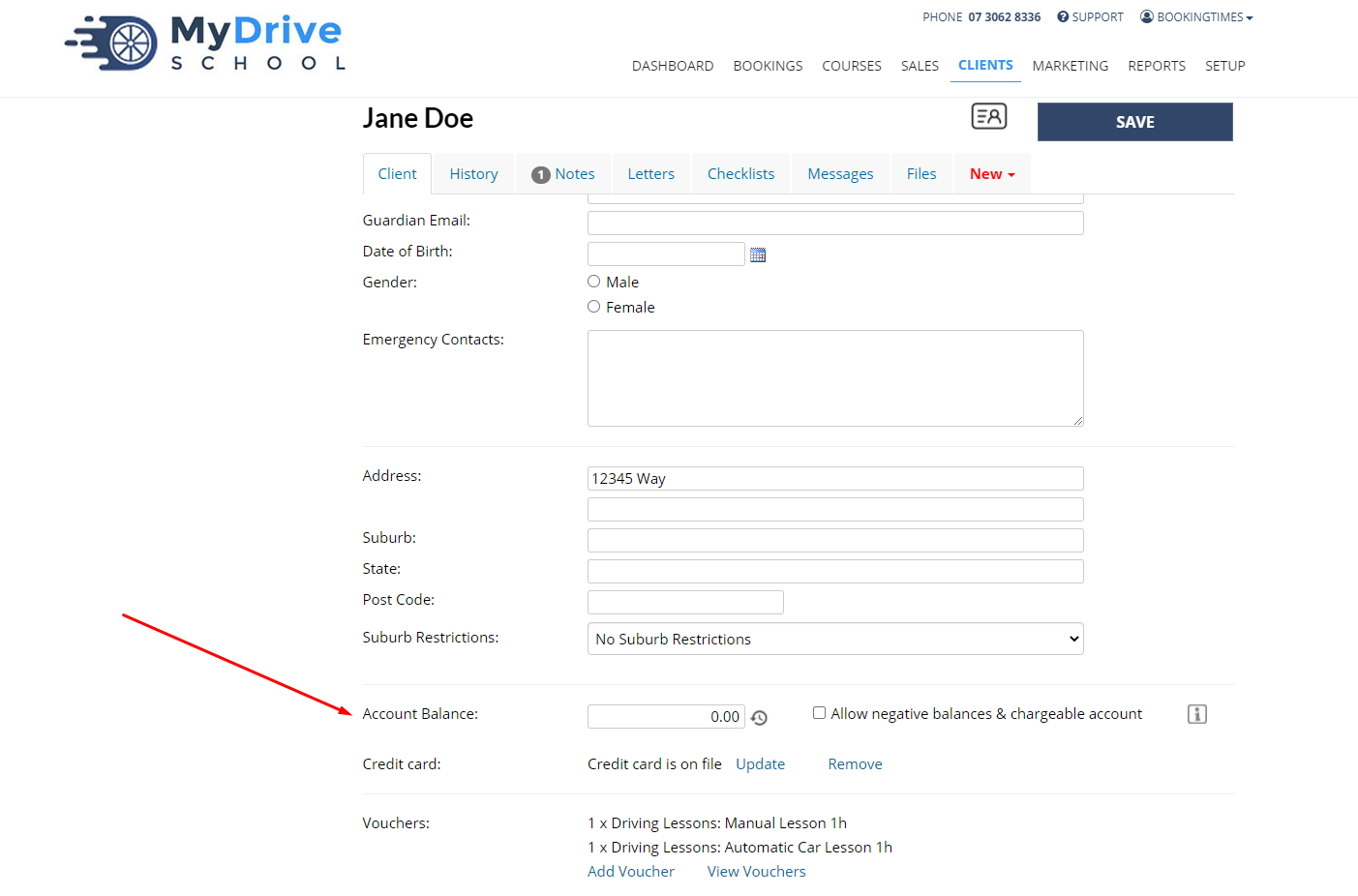Open the account balance info icon

(x=1197, y=714)
